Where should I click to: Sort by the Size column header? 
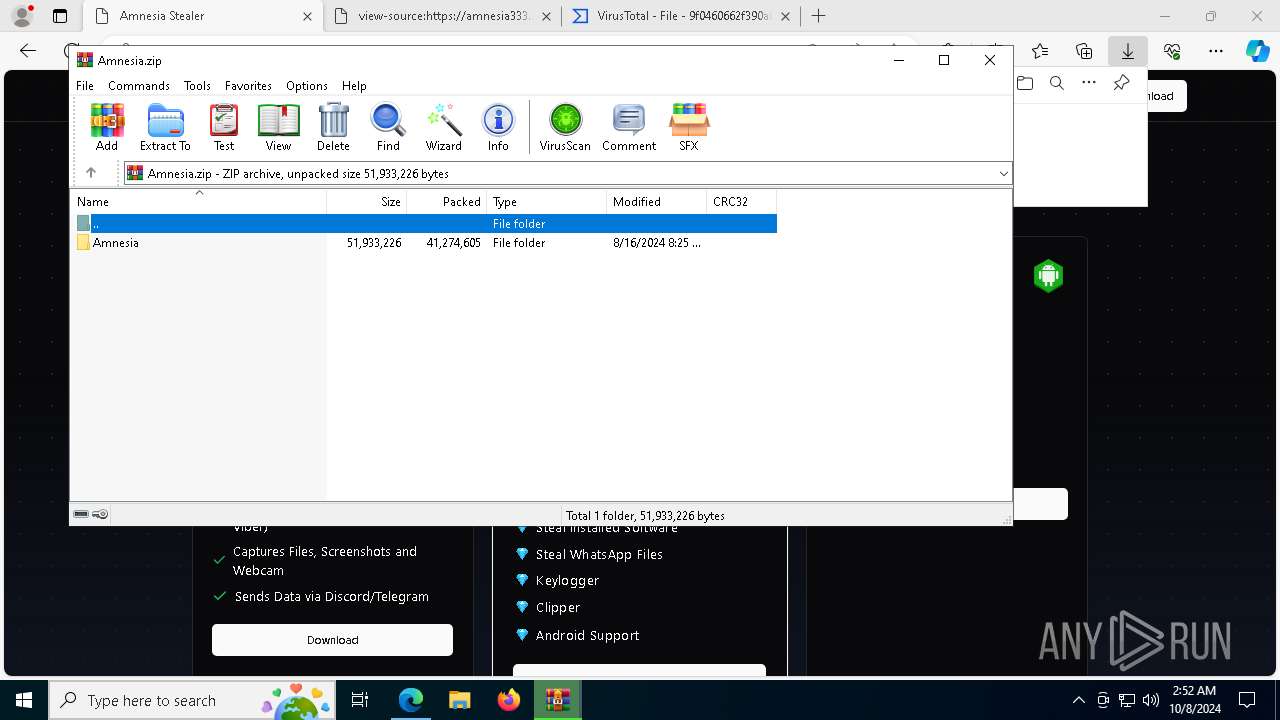(367, 201)
